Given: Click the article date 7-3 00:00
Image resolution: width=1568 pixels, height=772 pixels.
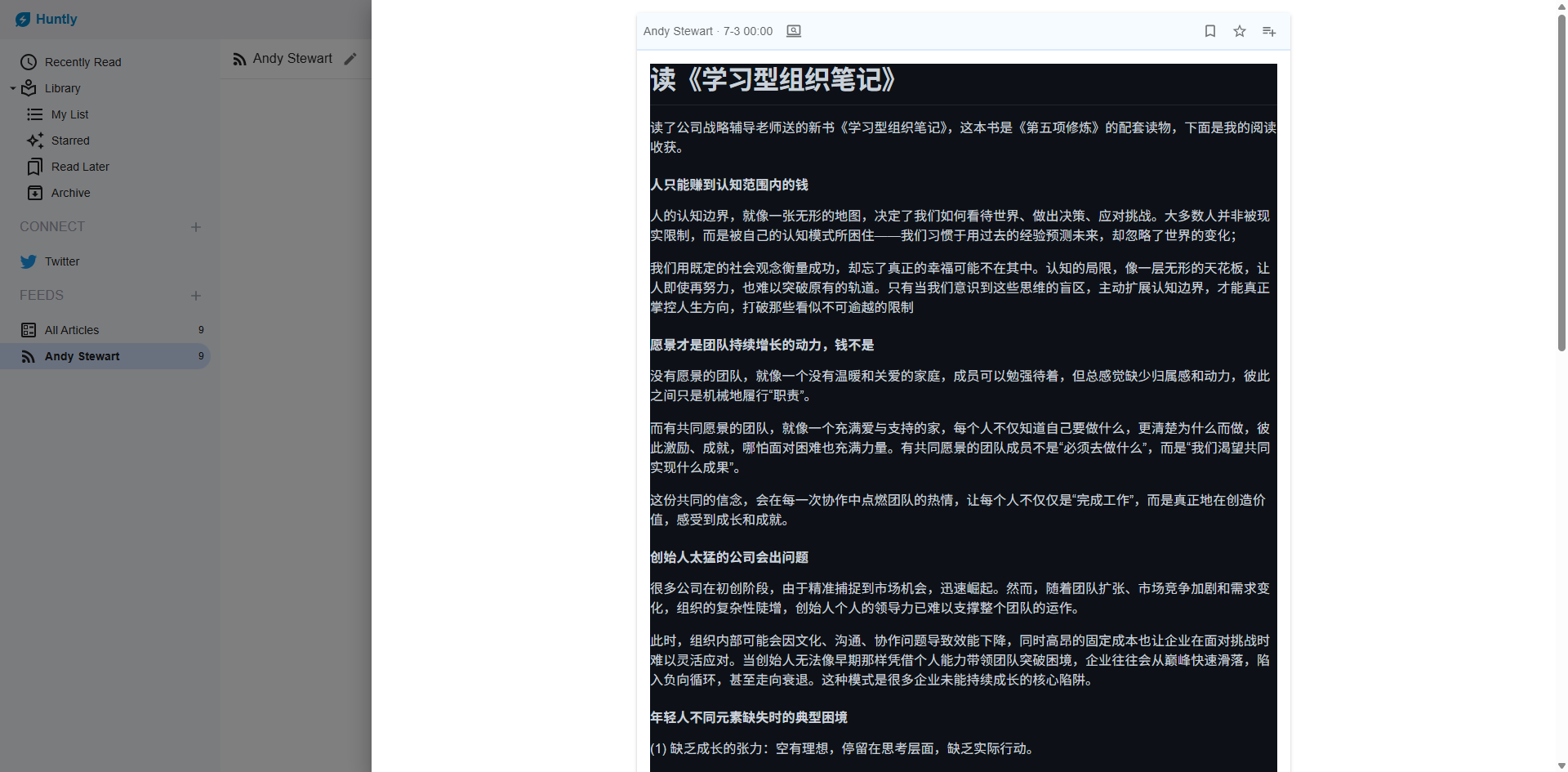Looking at the screenshot, I should pyautogui.click(x=748, y=31).
